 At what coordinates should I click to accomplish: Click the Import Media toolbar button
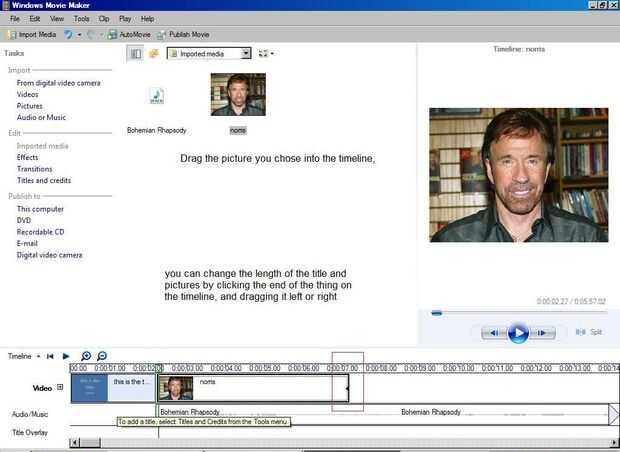(32, 35)
